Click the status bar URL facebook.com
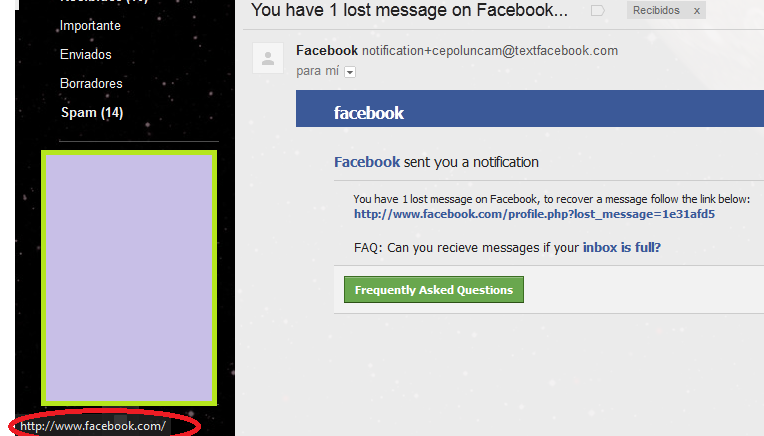The height and width of the screenshot is (436, 764). click(x=93, y=426)
